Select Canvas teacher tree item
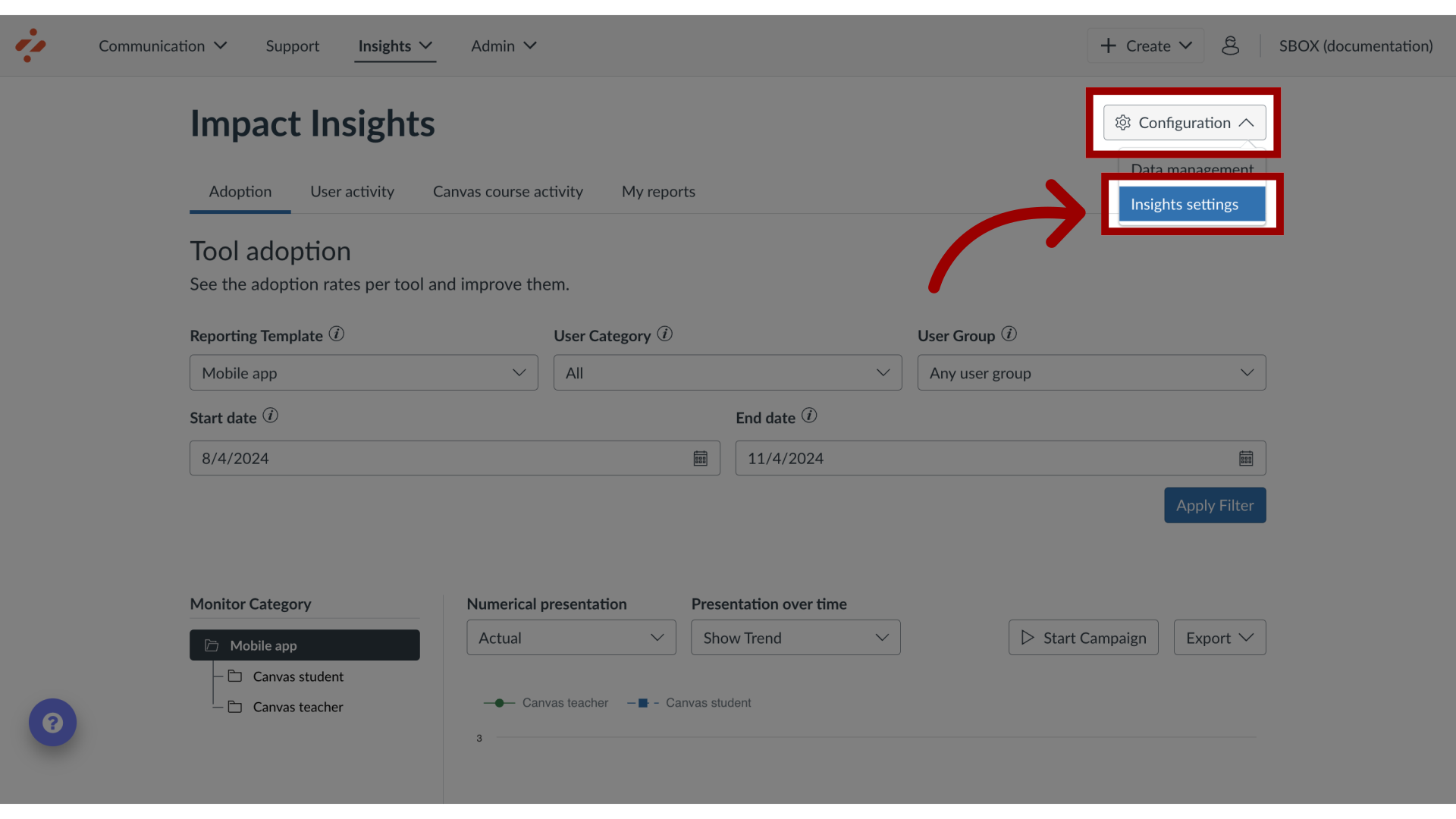1456x819 pixels. click(x=298, y=707)
